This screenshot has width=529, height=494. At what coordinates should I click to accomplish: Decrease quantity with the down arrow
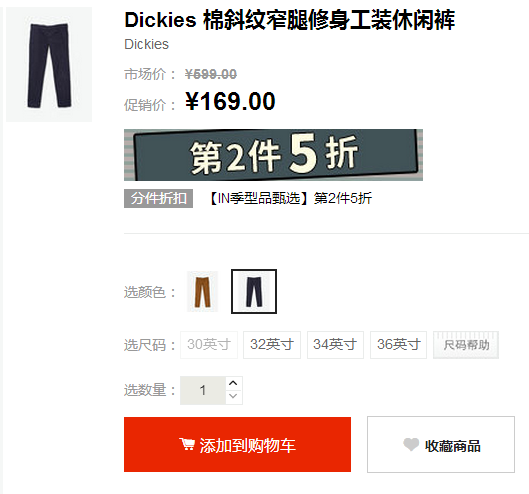(233, 397)
